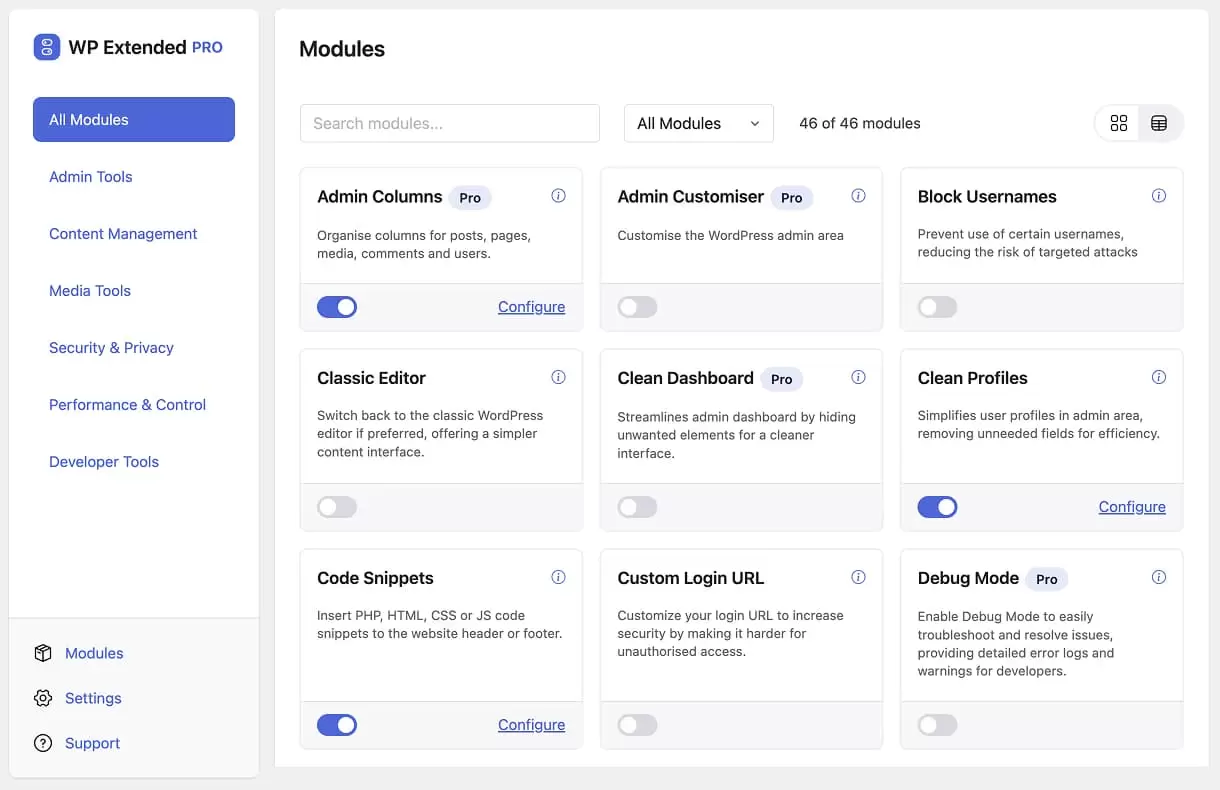Select Security & Privacy in the sidebar

point(111,347)
